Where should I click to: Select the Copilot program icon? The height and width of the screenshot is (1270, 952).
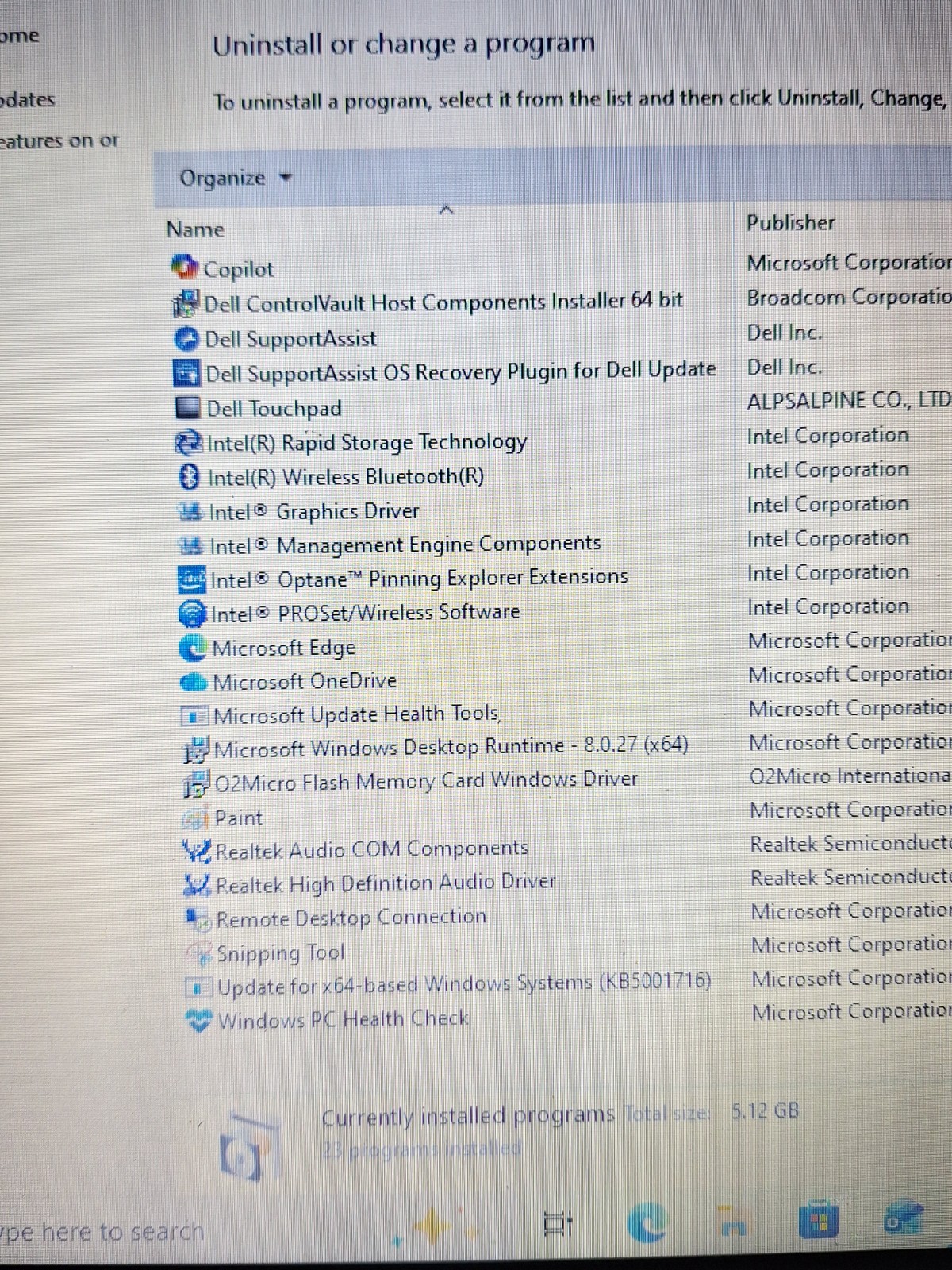[x=185, y=268]
